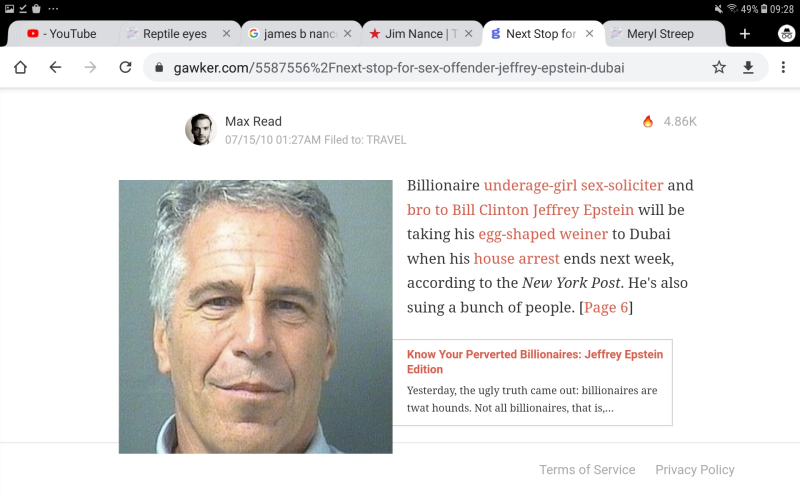Tap the browser home icon
This screenshot has width=800, height=500.
point(20,67)
